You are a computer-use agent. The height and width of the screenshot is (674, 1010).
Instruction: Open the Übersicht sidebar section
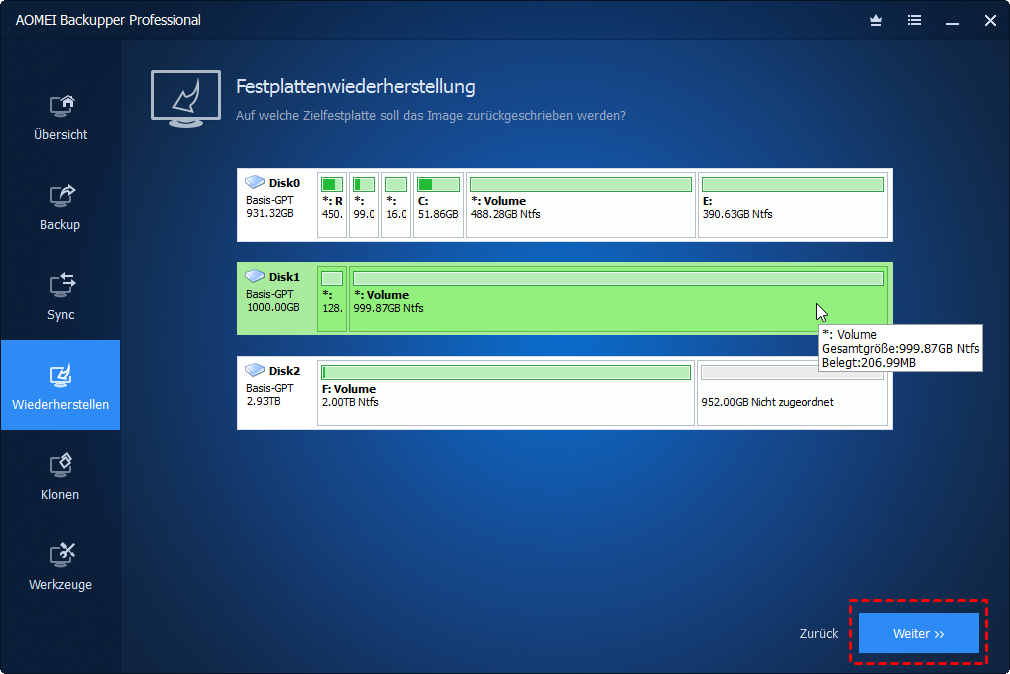61,118
